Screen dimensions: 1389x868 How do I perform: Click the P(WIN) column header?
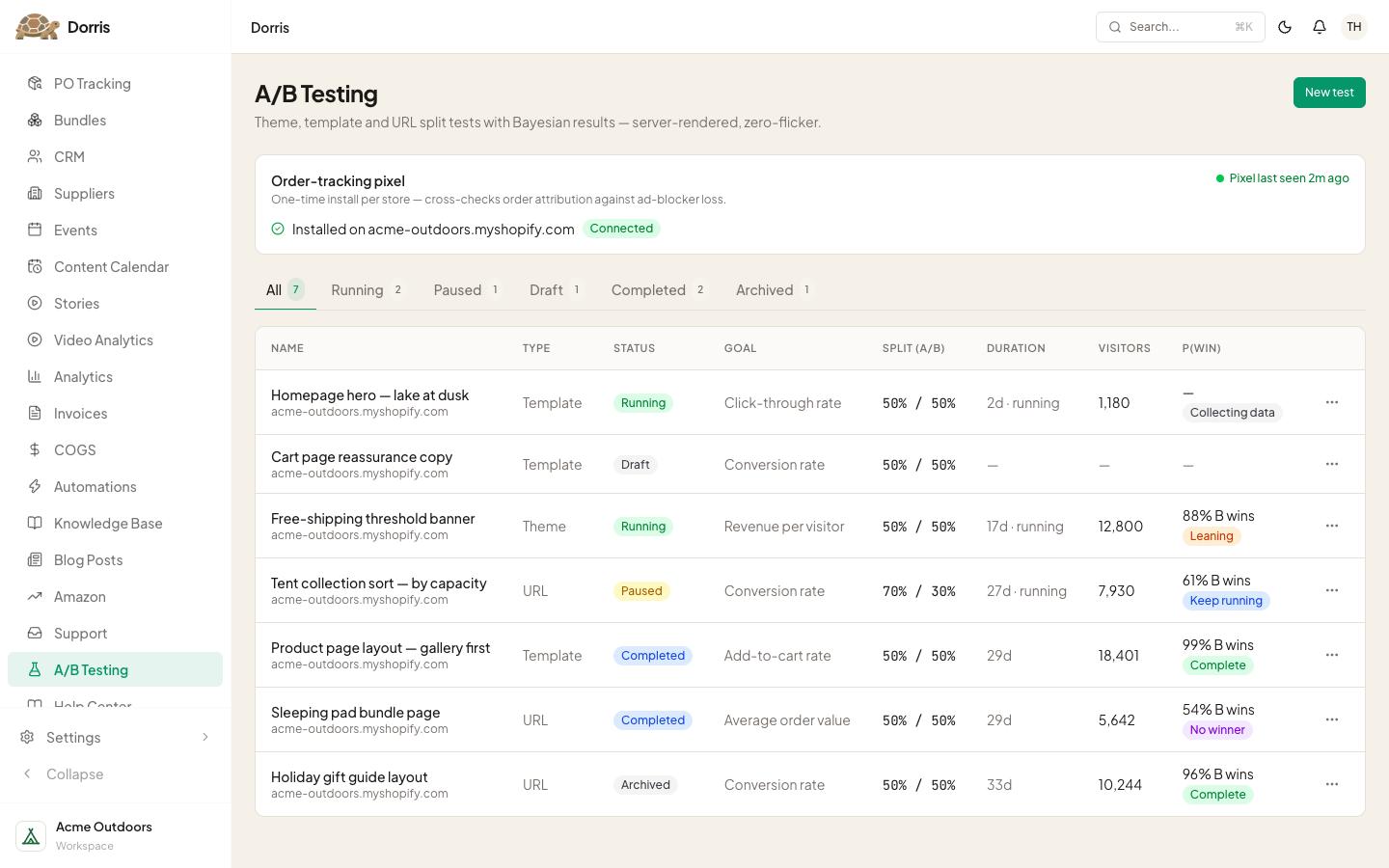tap(1201, 348)
